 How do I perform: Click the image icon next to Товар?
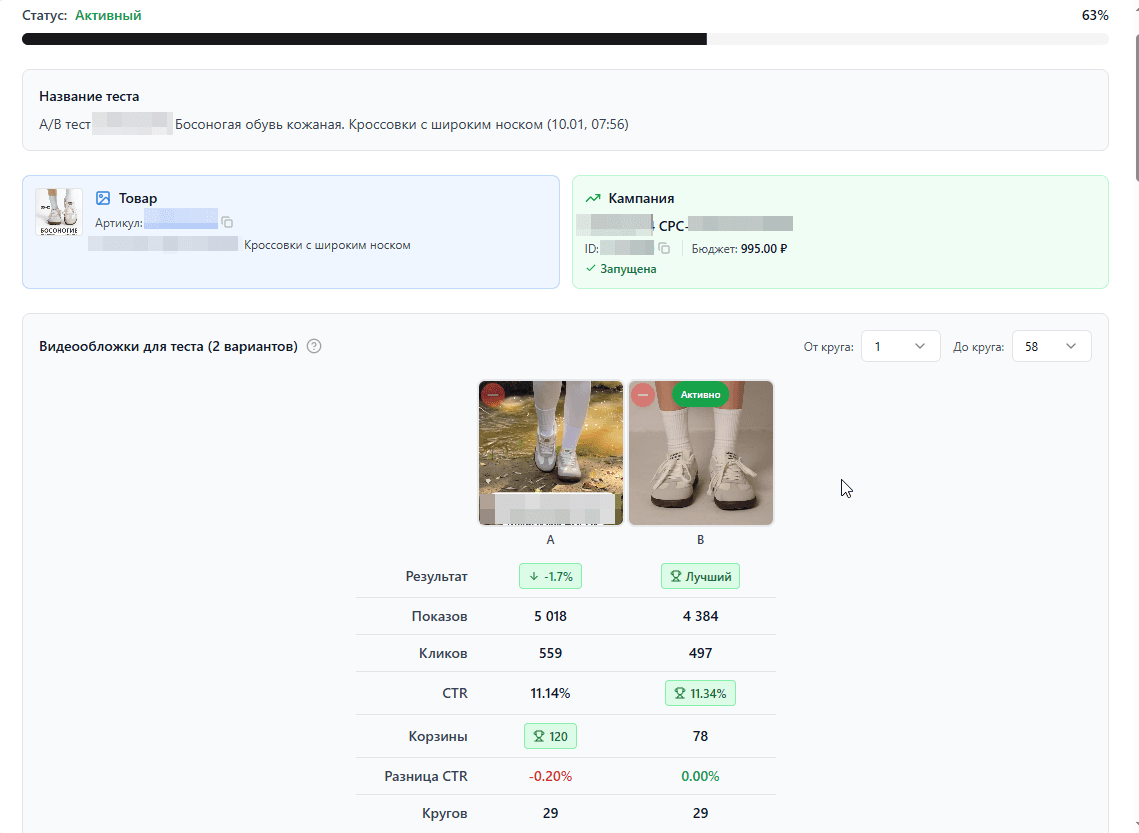click(103, 198)
